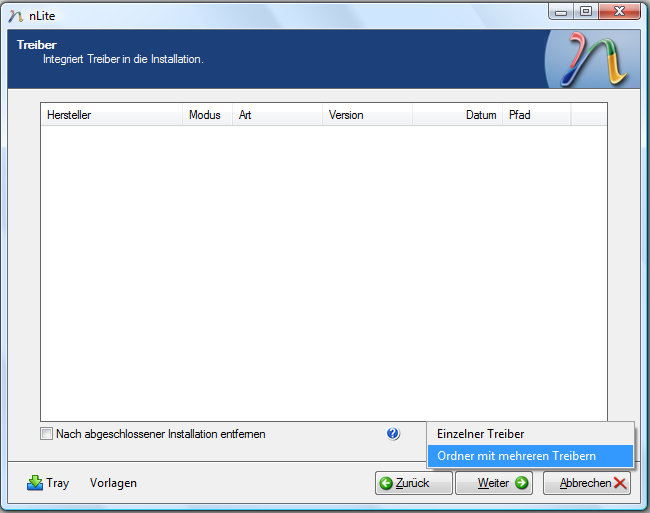Click the Modus column header
Viewport: 650px width, 513px height.
(x=208, y=115)
